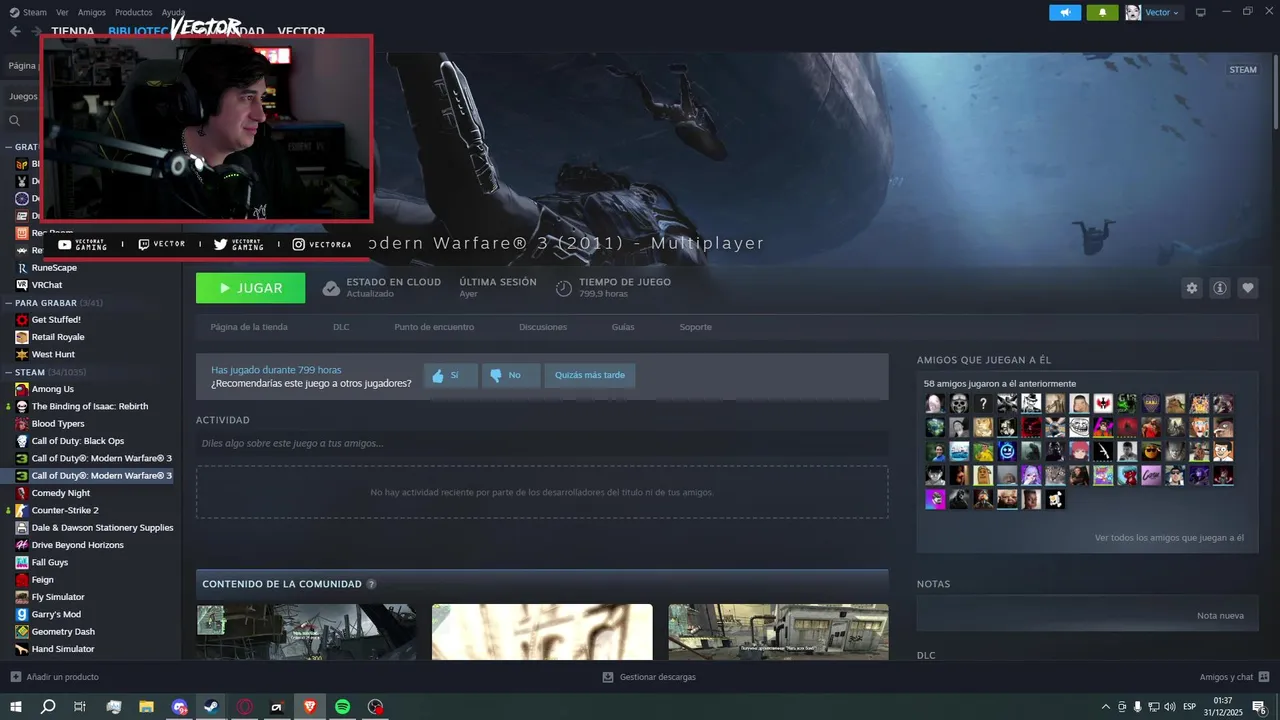
Task: Open the Página de la tienda tab
Action: (249, 327)
